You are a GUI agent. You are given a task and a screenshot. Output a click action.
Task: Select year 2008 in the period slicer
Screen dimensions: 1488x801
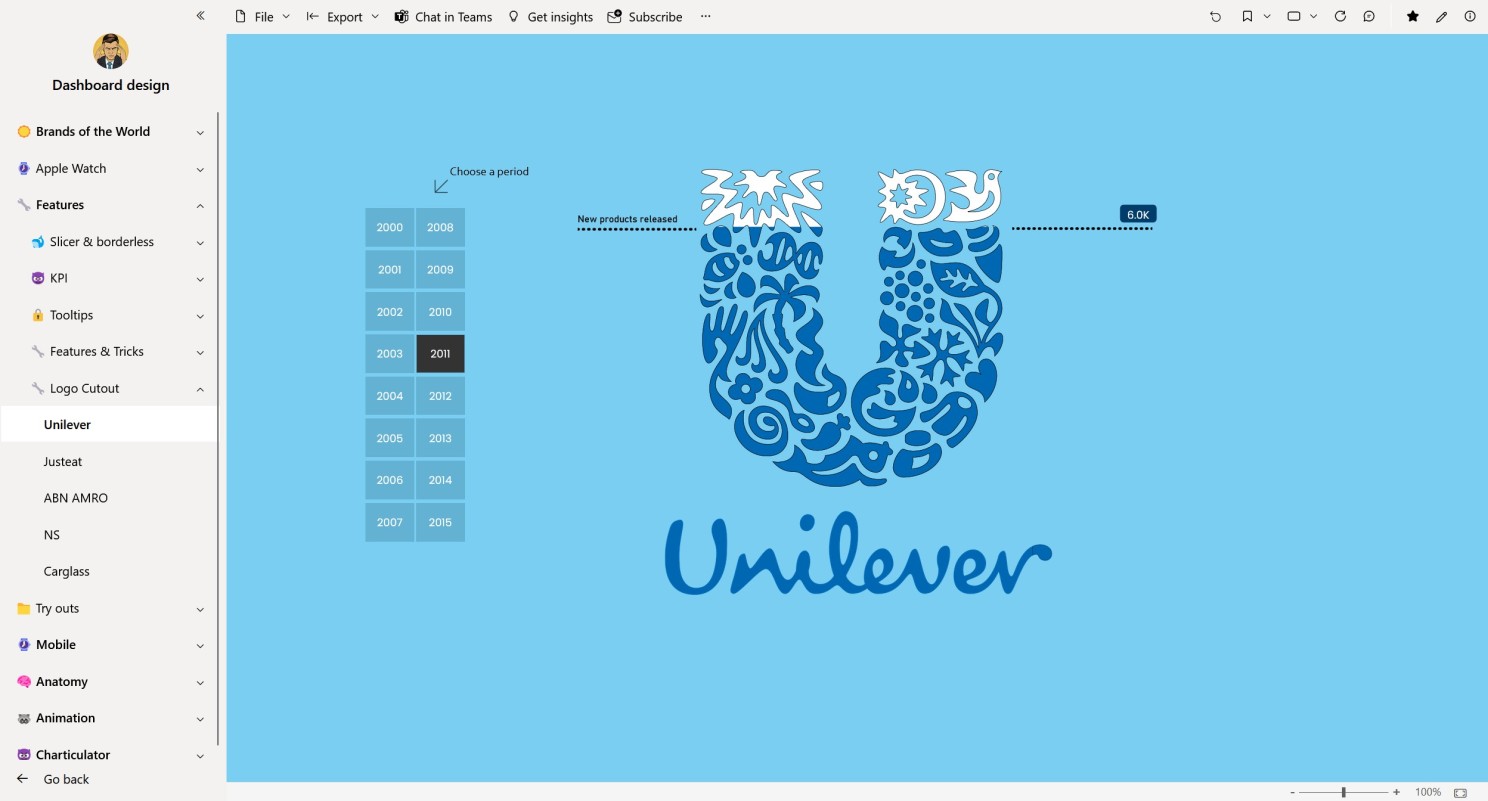[440, 227]
